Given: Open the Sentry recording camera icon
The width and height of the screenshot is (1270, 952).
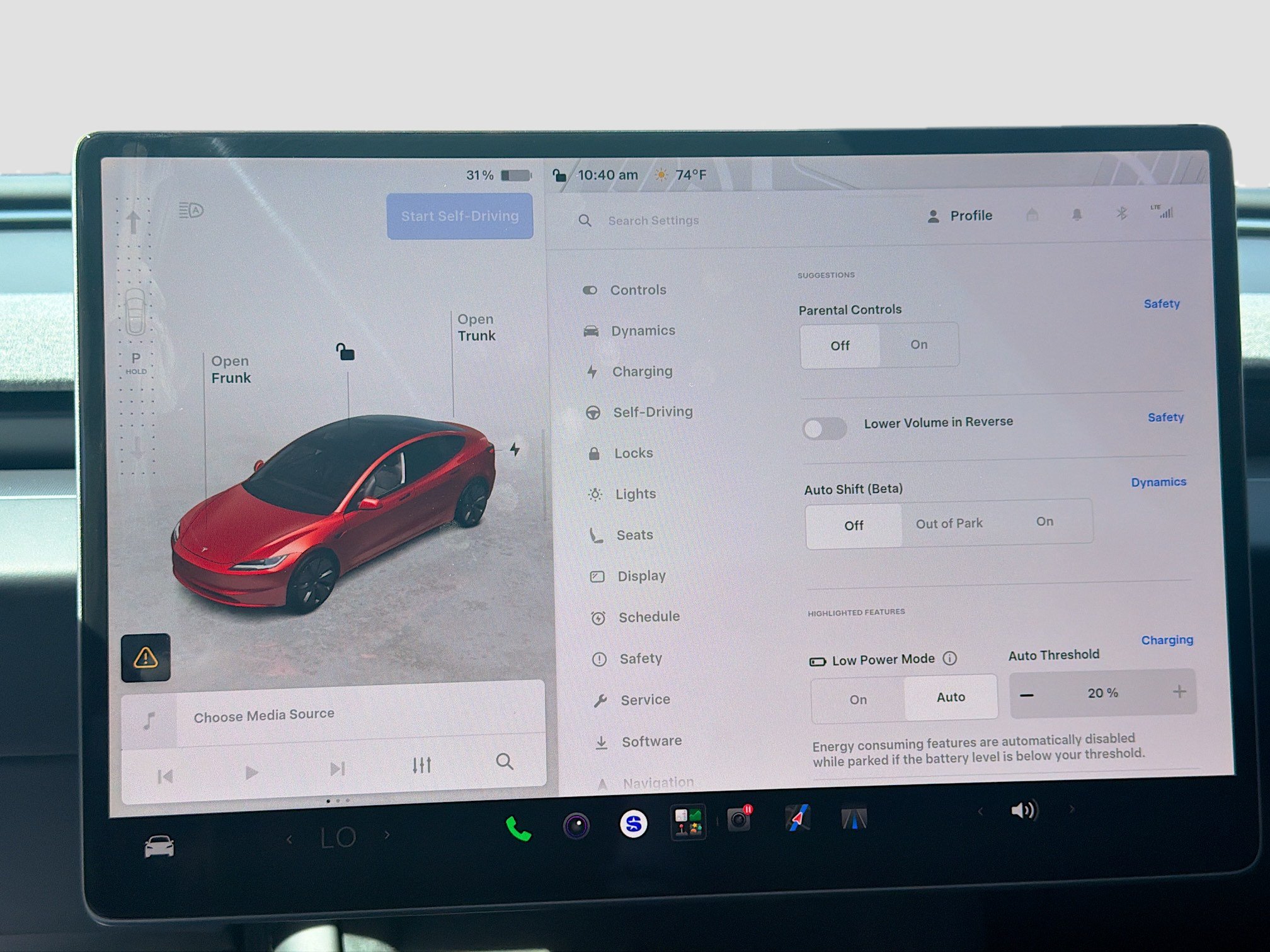Looking at the screenshot, I should click(x=740, y=819).
